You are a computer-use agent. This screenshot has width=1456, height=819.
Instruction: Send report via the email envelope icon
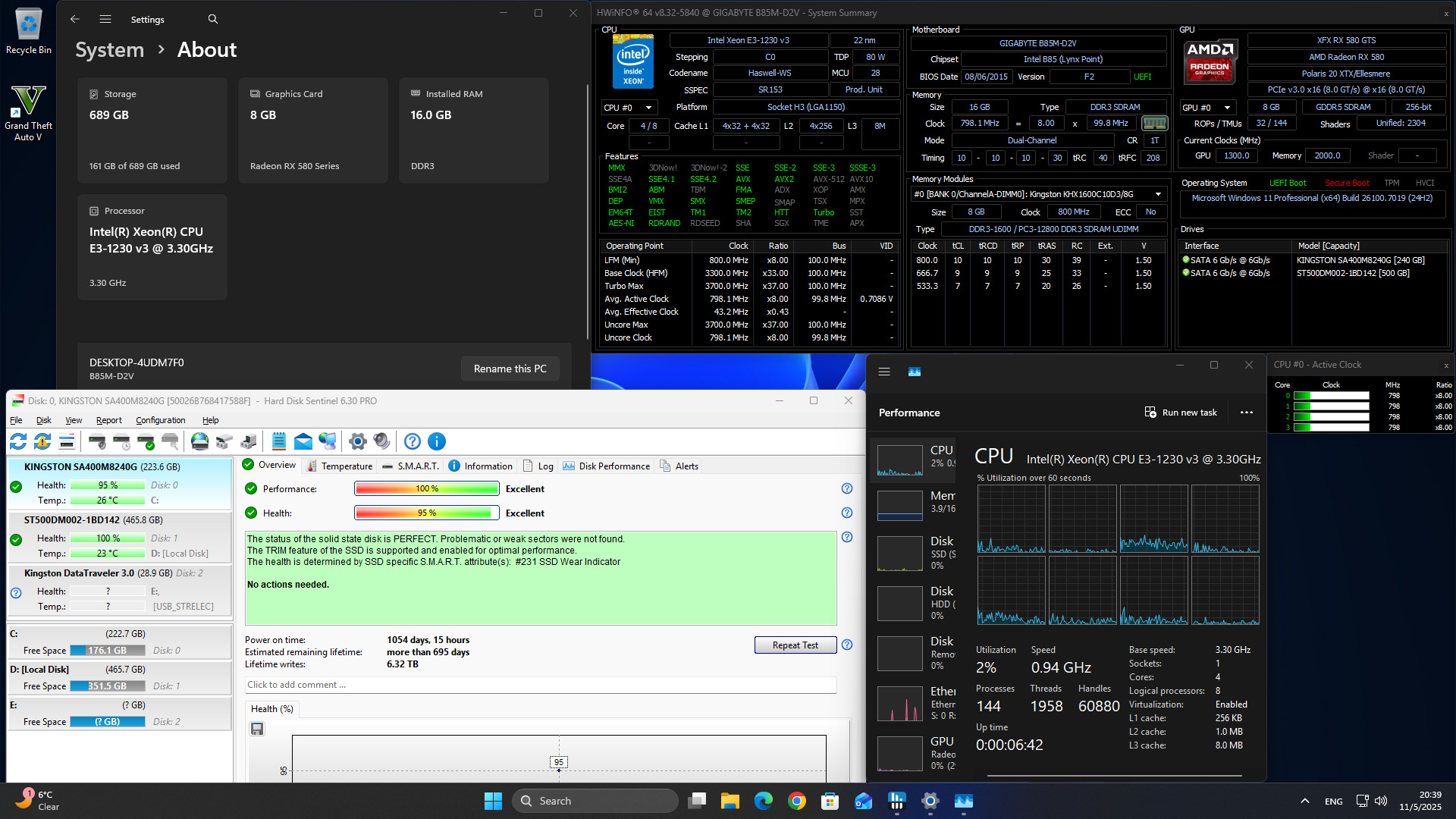coord(303,441)
